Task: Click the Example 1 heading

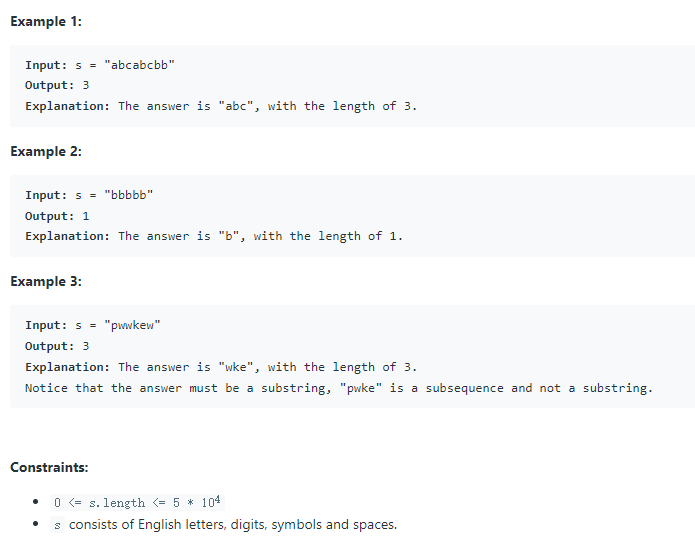Action: tap(46, 21)
